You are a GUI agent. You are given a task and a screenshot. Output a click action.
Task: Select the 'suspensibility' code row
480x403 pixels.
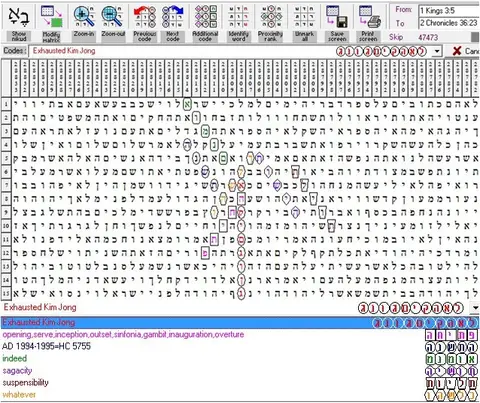240,383
